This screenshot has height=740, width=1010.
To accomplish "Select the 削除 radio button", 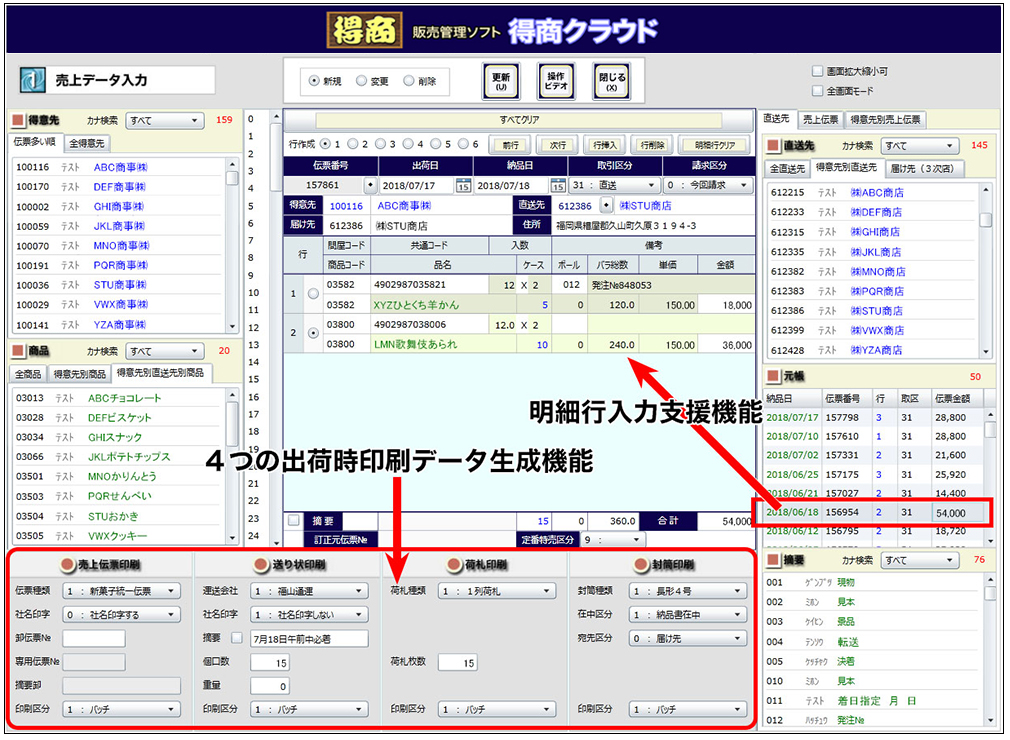I will pos(408,81).
